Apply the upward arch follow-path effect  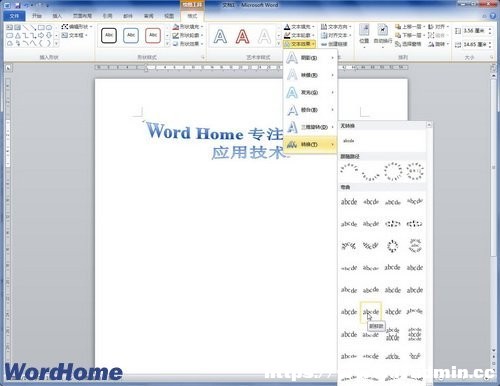[349, 171]
